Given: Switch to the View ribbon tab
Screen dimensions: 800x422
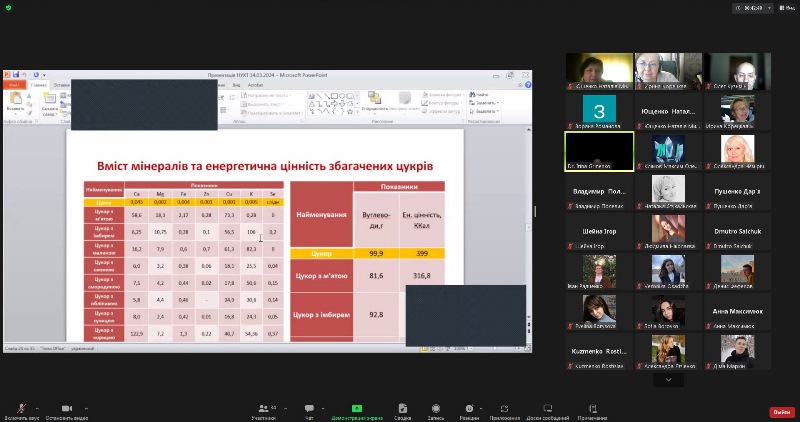Looking at the screenshot, I should pos(236,85).
